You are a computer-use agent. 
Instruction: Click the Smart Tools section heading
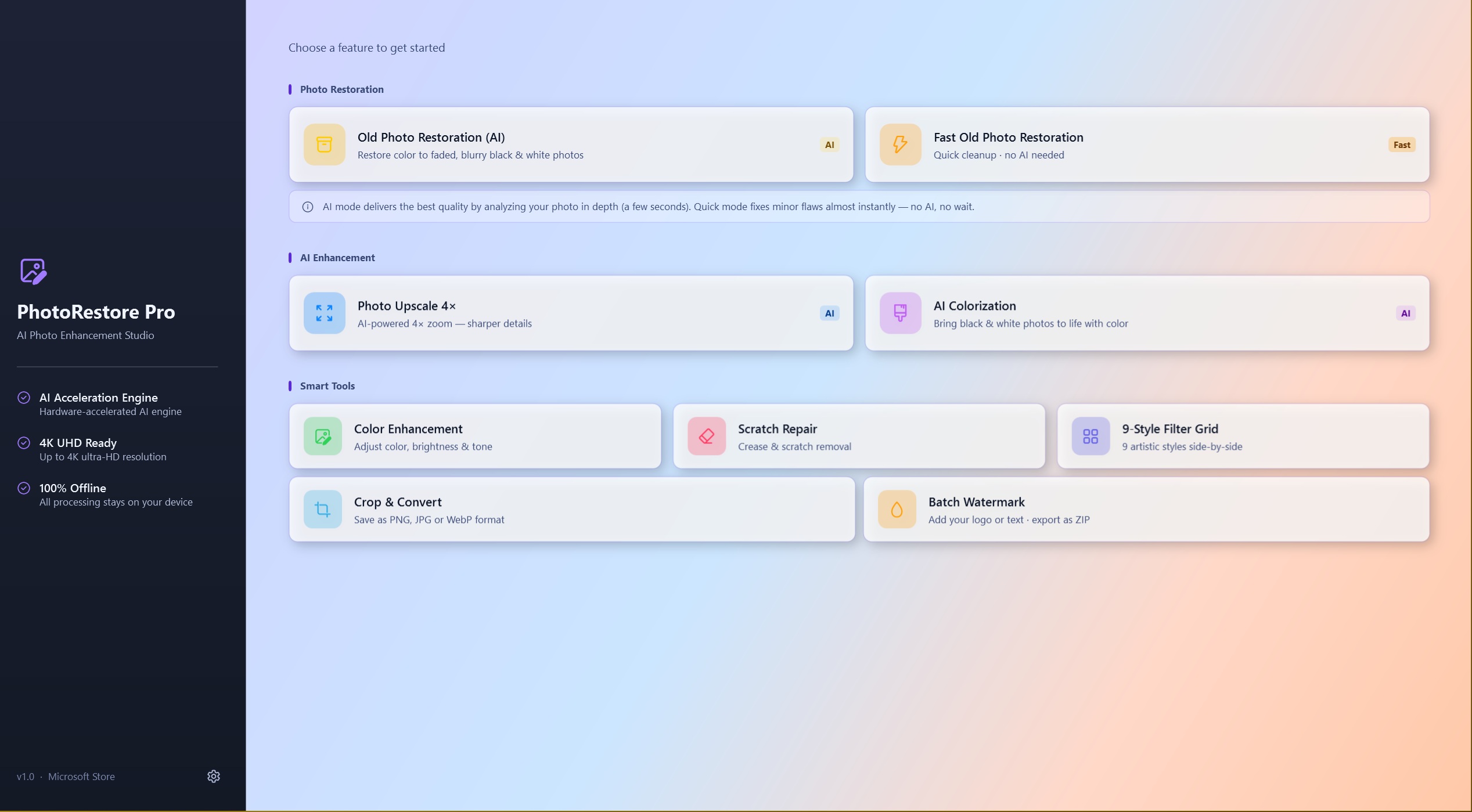pos(327,386)
